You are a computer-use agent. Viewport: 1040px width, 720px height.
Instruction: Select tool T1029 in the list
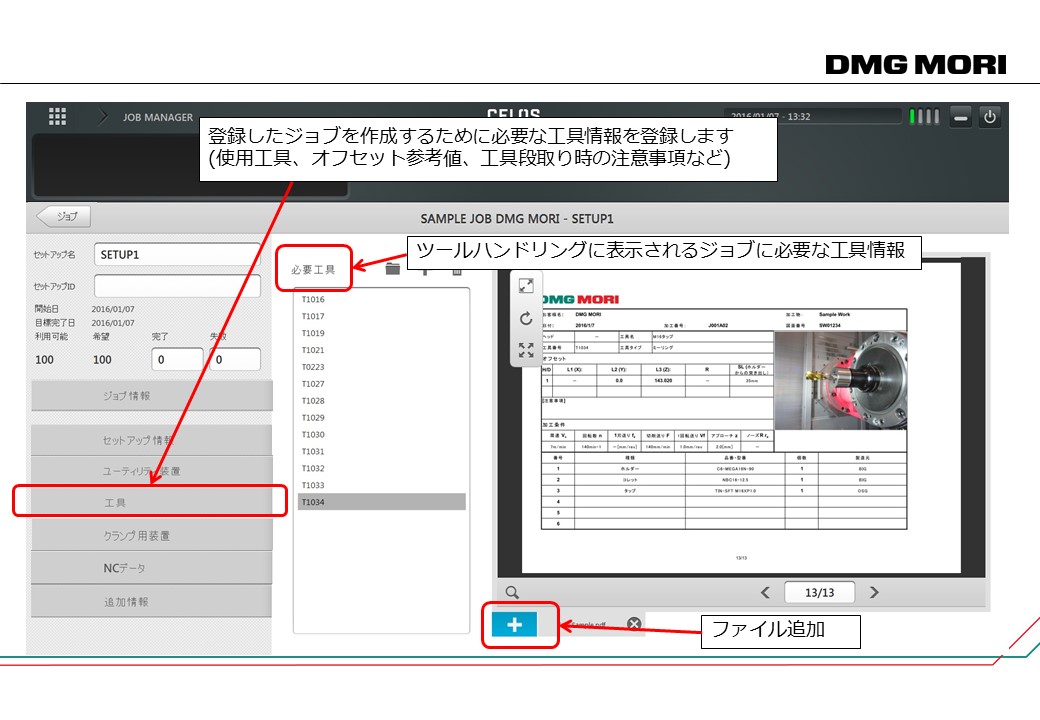pyautogui.click(x=381, y=418)
